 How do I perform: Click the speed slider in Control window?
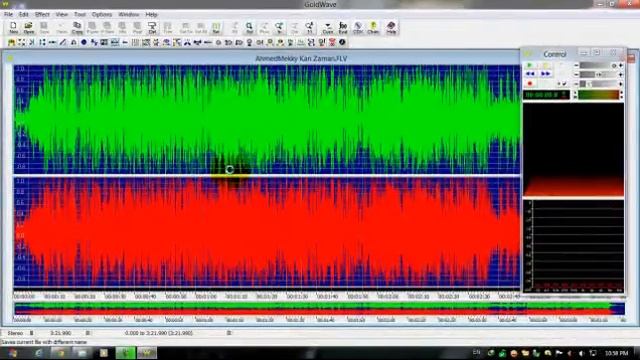coord(598,84)
